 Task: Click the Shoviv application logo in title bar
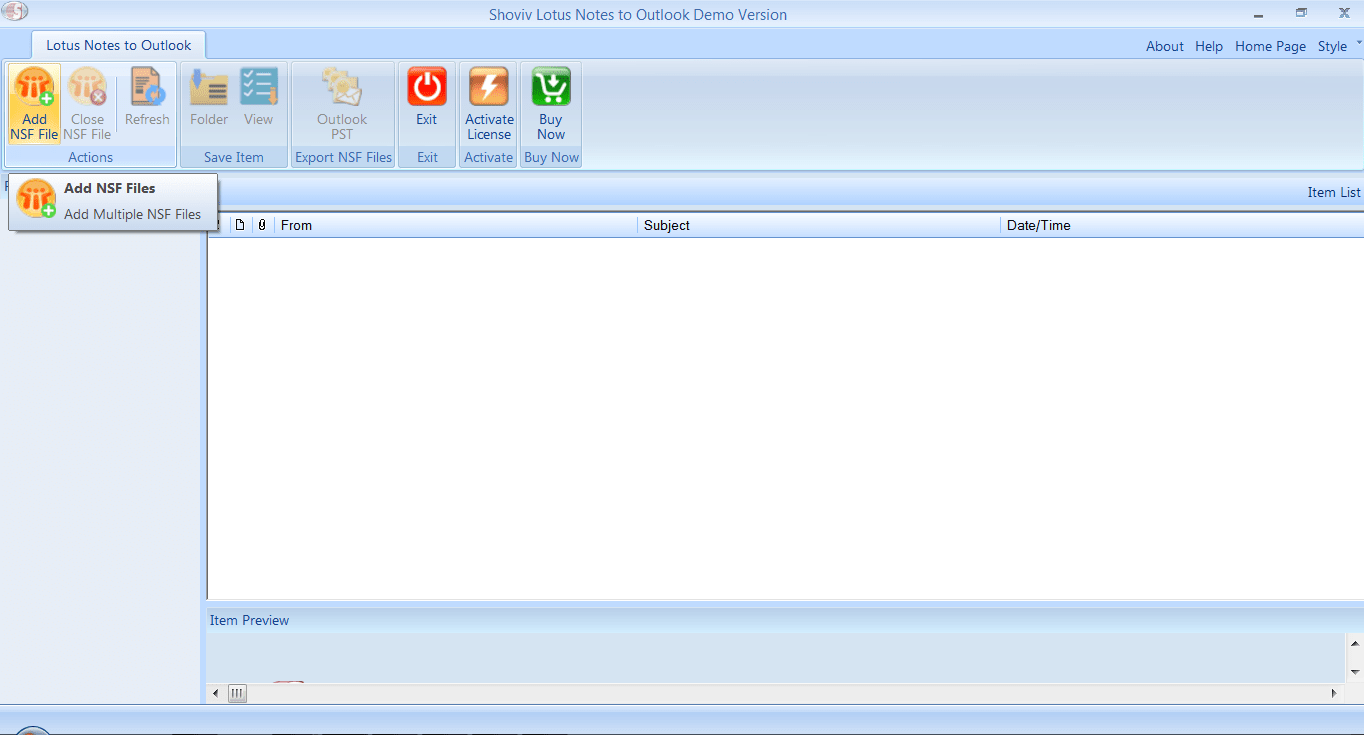[16, 13]
